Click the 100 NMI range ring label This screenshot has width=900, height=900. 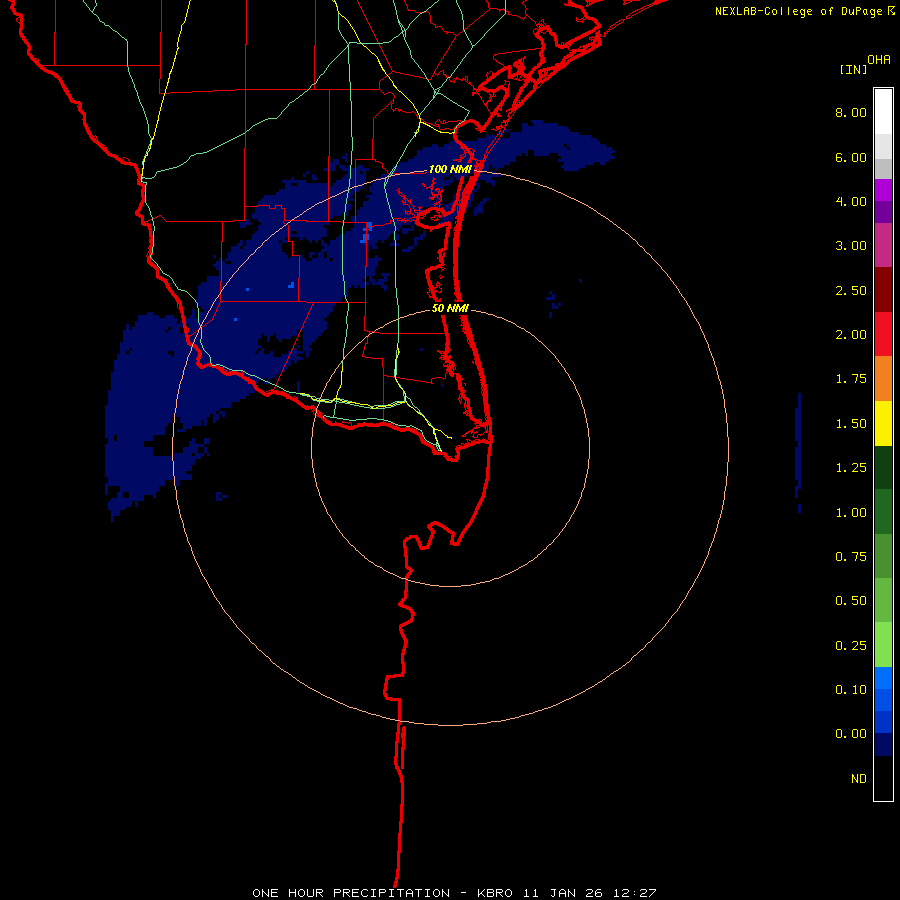click(x=450, y=169)
